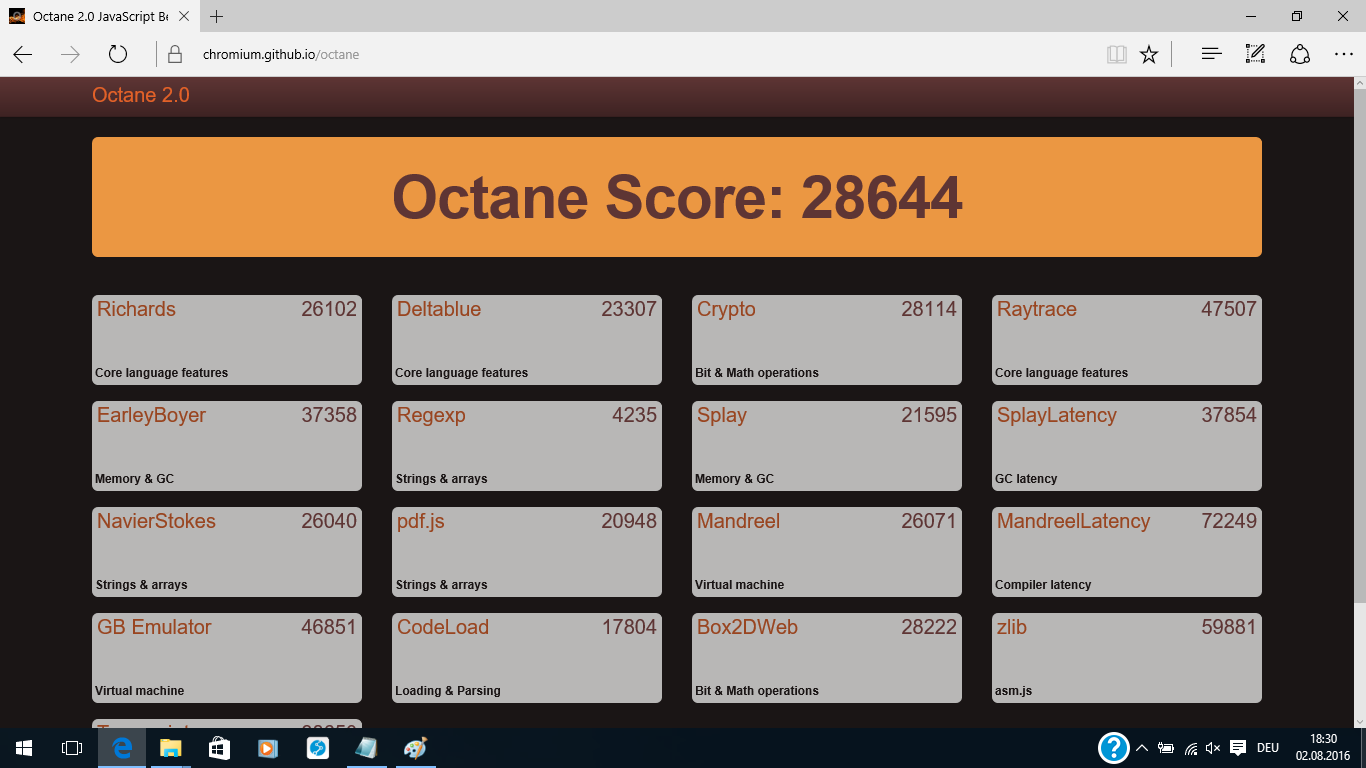
Task: Click the Compiler latency label
Action: click(x=1043, y=585)
